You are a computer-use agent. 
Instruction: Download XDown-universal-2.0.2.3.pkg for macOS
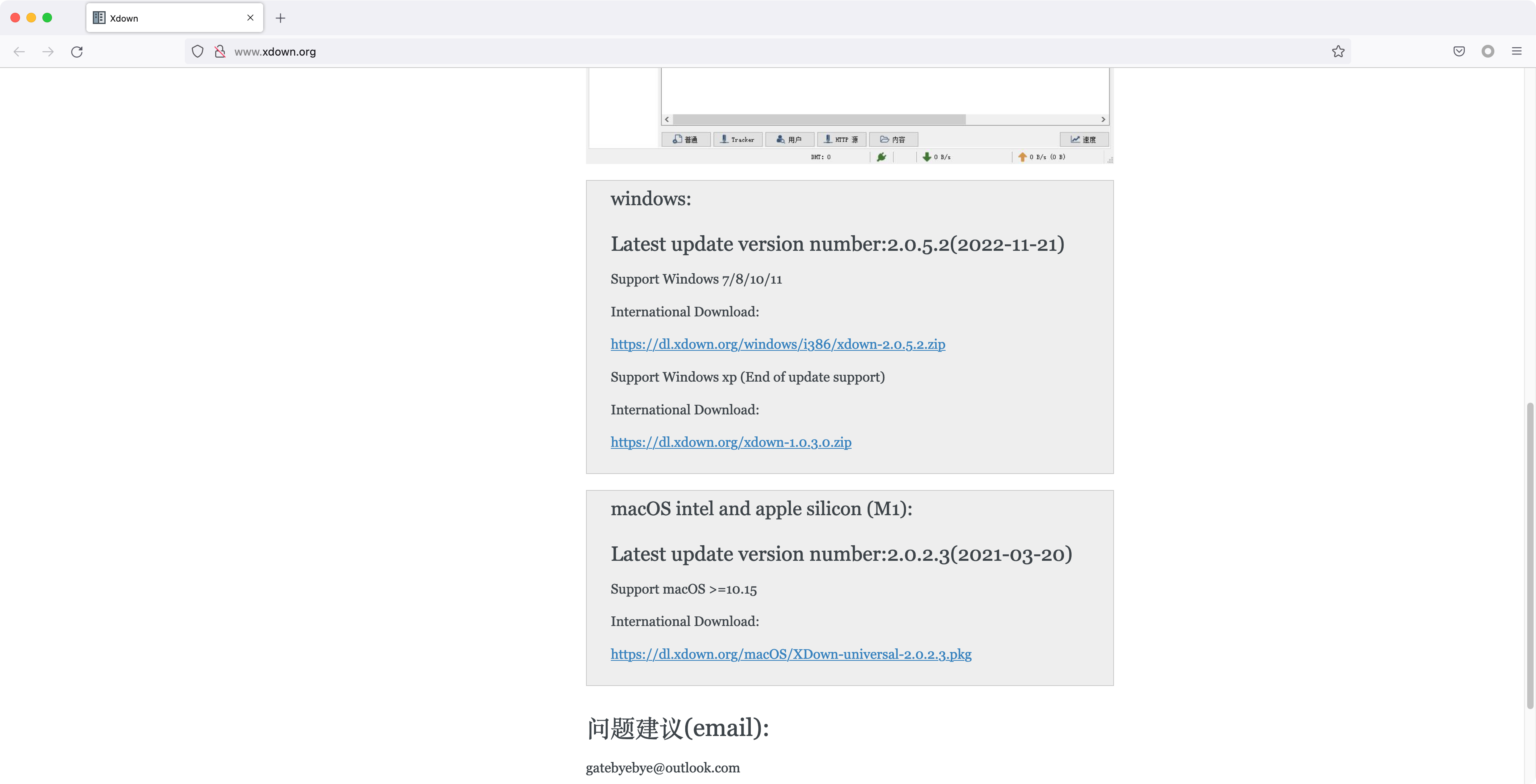[791, 655]
